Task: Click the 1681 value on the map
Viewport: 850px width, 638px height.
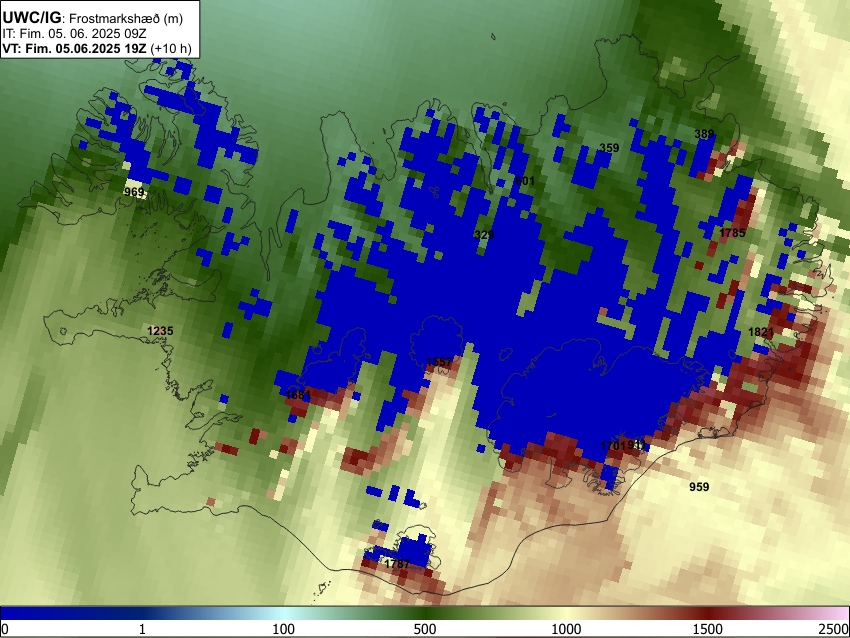Action: coord(298,395)
